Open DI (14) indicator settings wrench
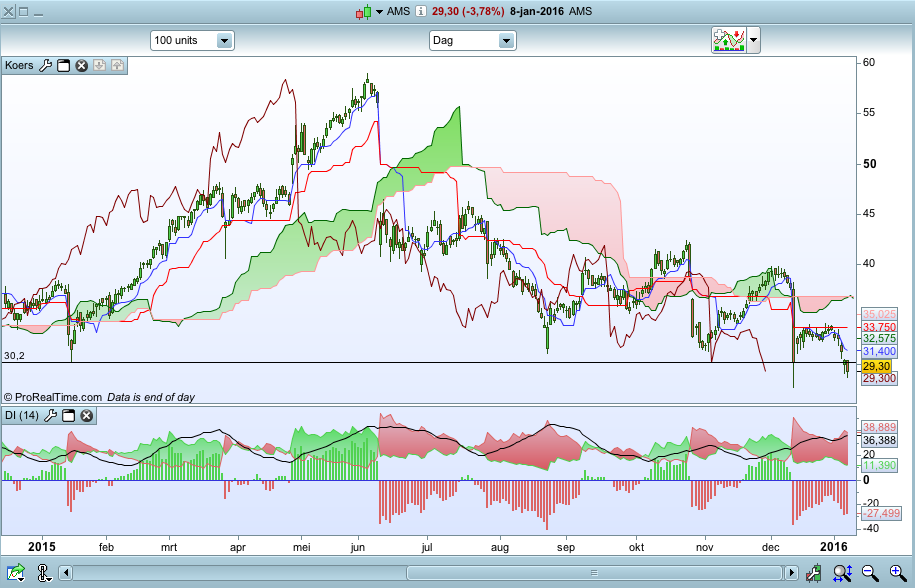 (x=51, y=415)
